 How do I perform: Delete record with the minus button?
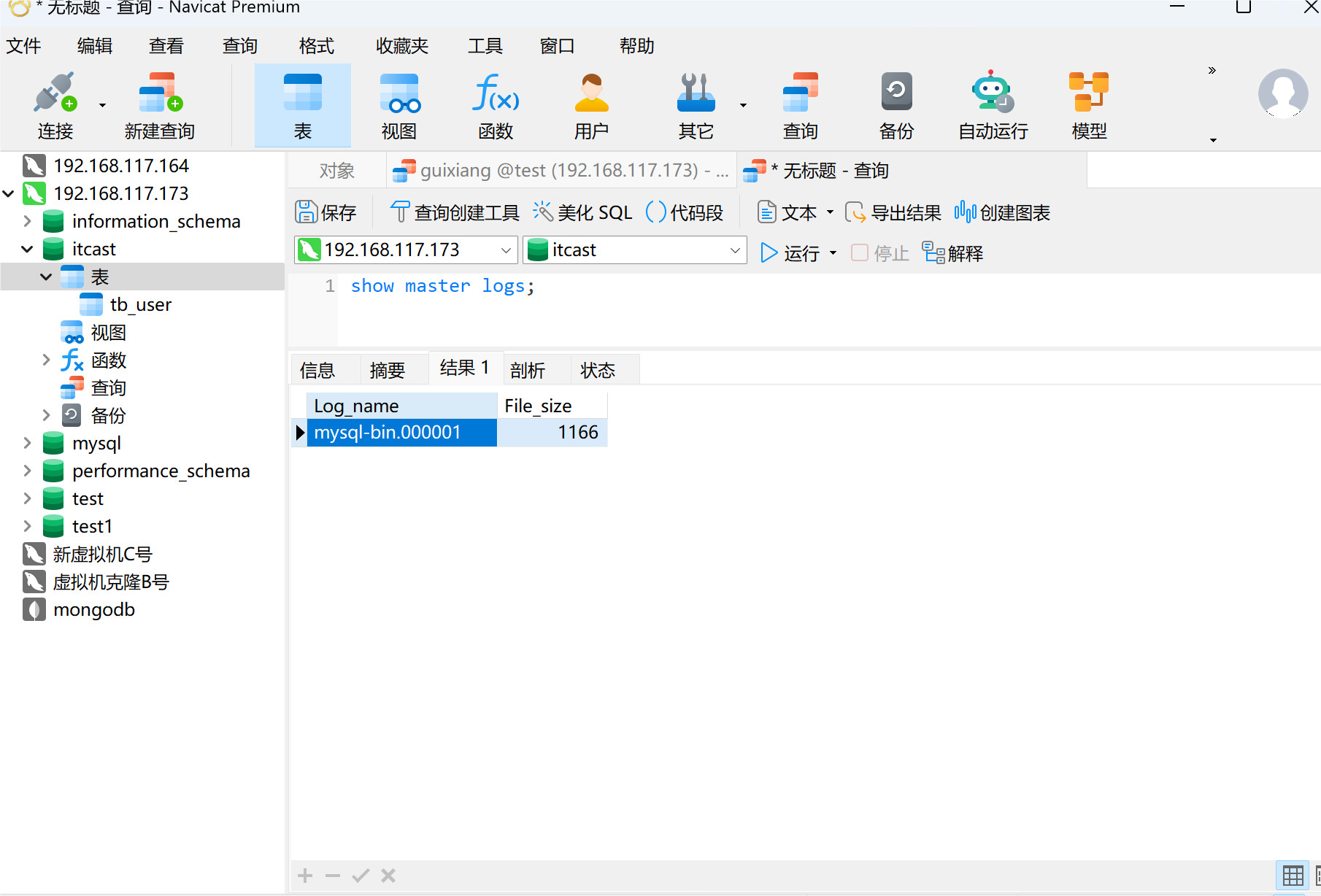click(x=333, y=876)
